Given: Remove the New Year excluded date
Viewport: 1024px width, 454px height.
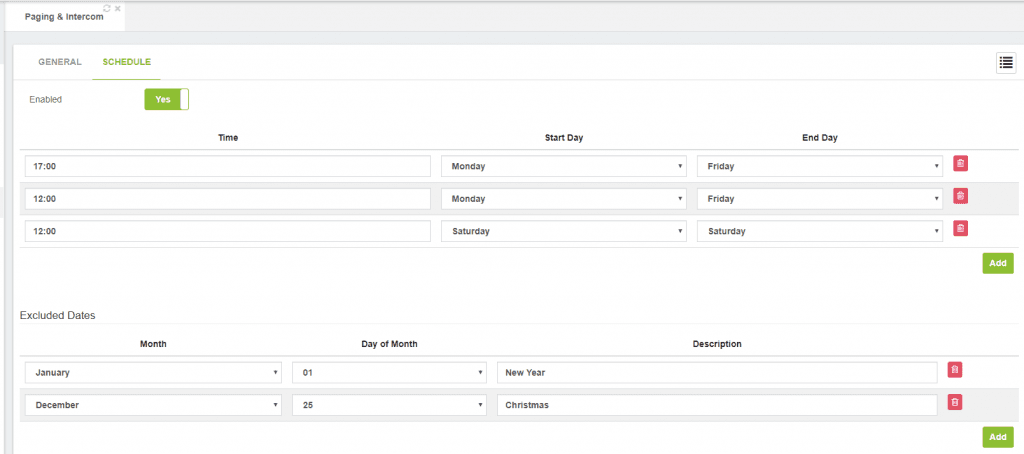Looking at the screenshot, I should [955, 370].
